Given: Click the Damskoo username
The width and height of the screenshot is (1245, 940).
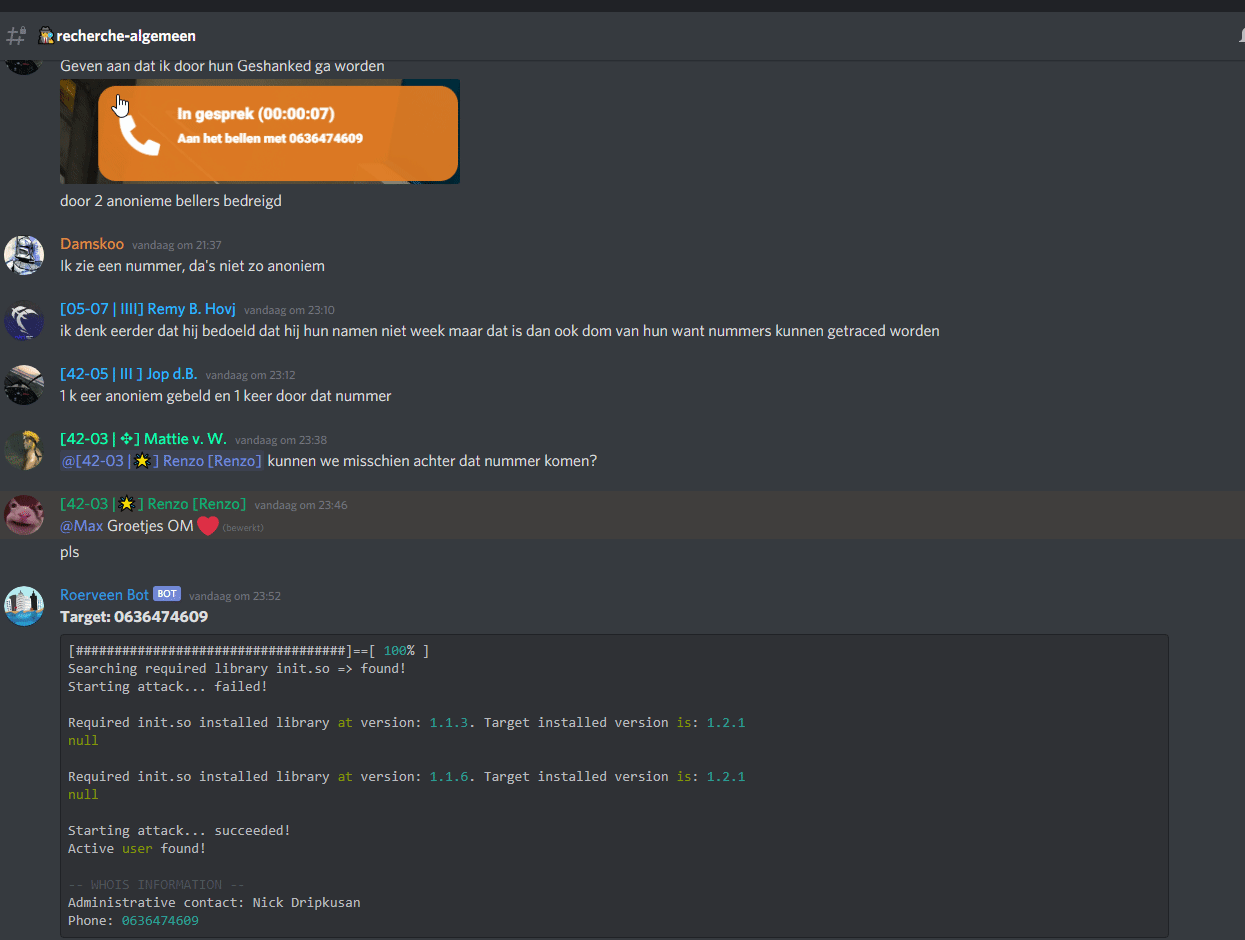Looking at the screenshot, I should [92, 244].
